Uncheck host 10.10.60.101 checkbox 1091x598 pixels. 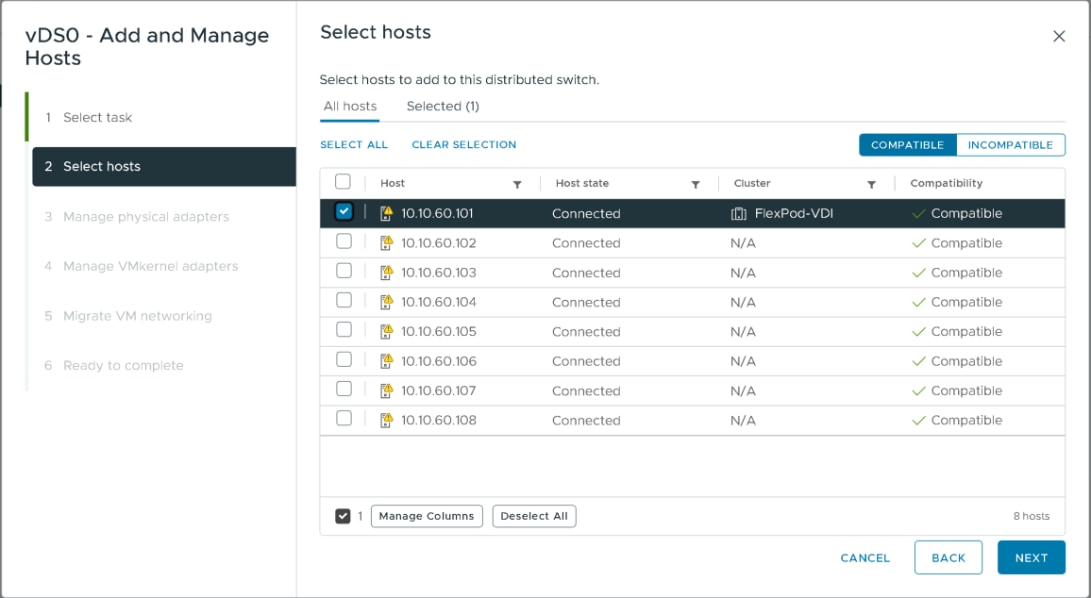tap(344, 211)
